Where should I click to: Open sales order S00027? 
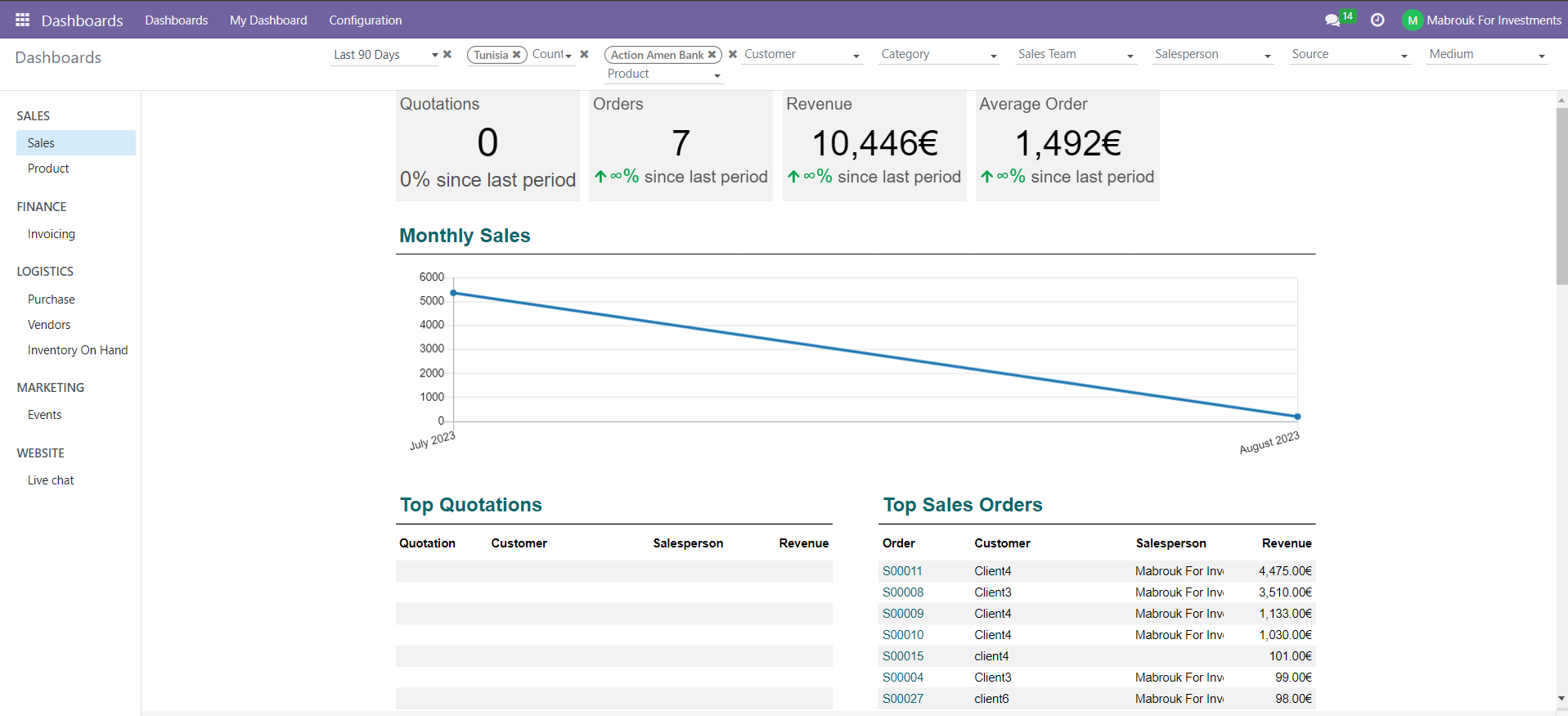tap(903, 699)
